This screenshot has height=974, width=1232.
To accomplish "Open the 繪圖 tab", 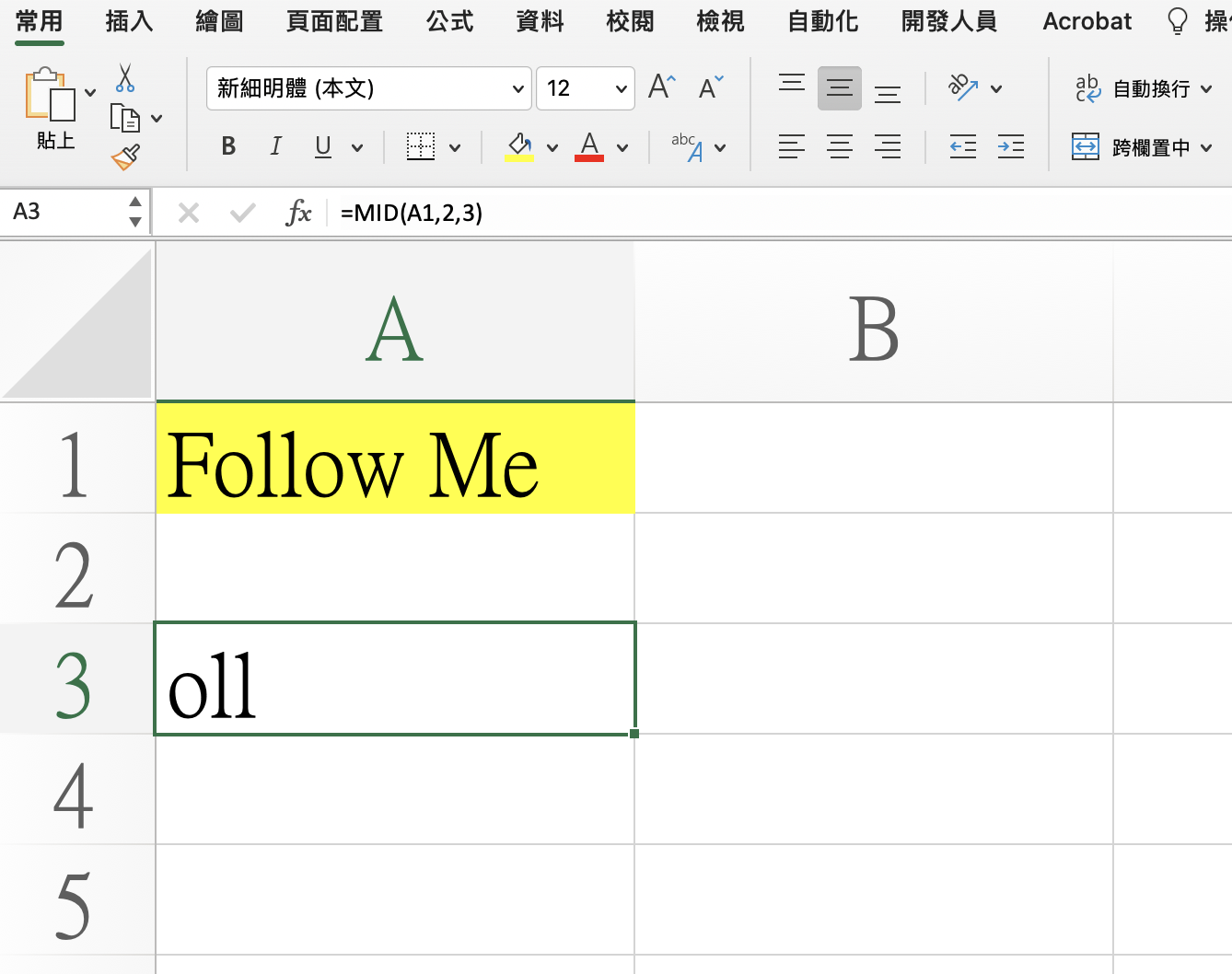I will coord(219,21).
